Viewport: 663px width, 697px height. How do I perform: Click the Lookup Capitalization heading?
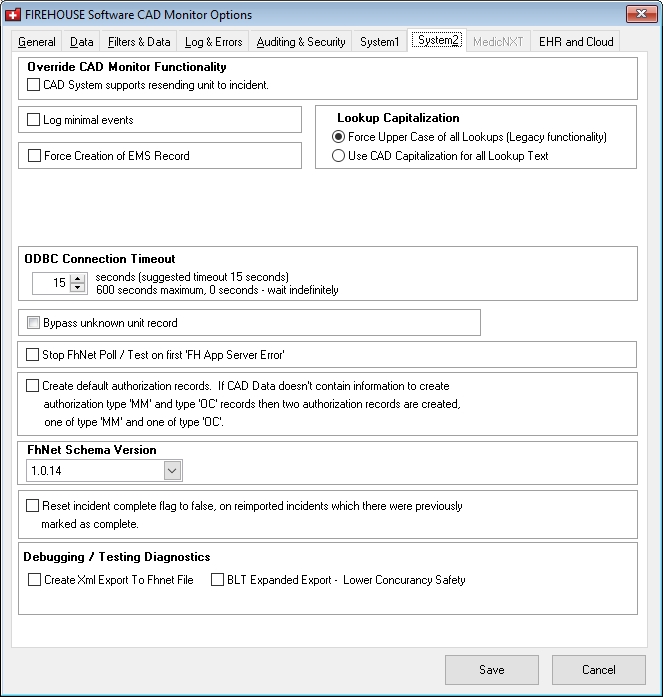coord(398,118)
